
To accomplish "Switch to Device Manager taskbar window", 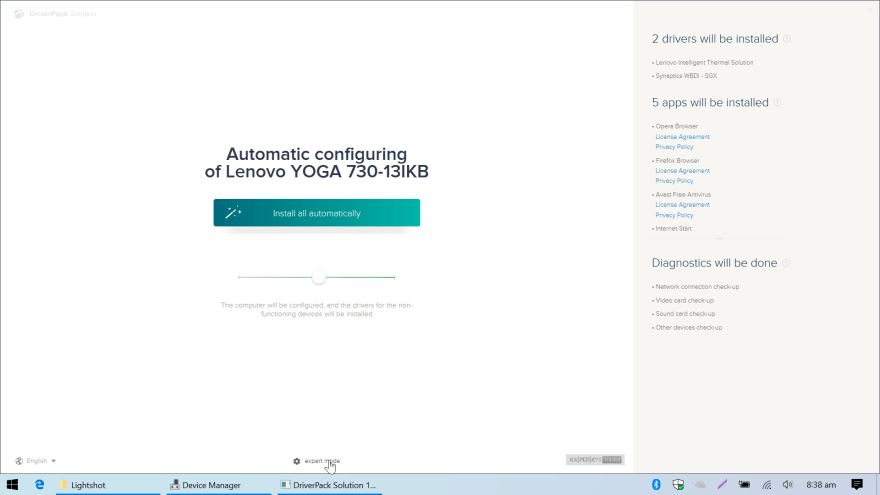I will [x=219, y=485].
